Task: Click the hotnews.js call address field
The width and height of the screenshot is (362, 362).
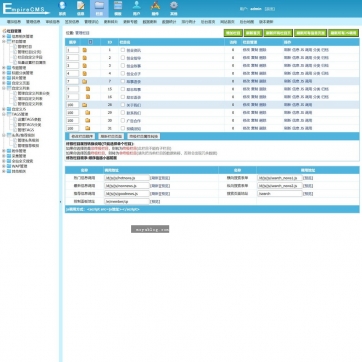Action: (x=127, y=178)
